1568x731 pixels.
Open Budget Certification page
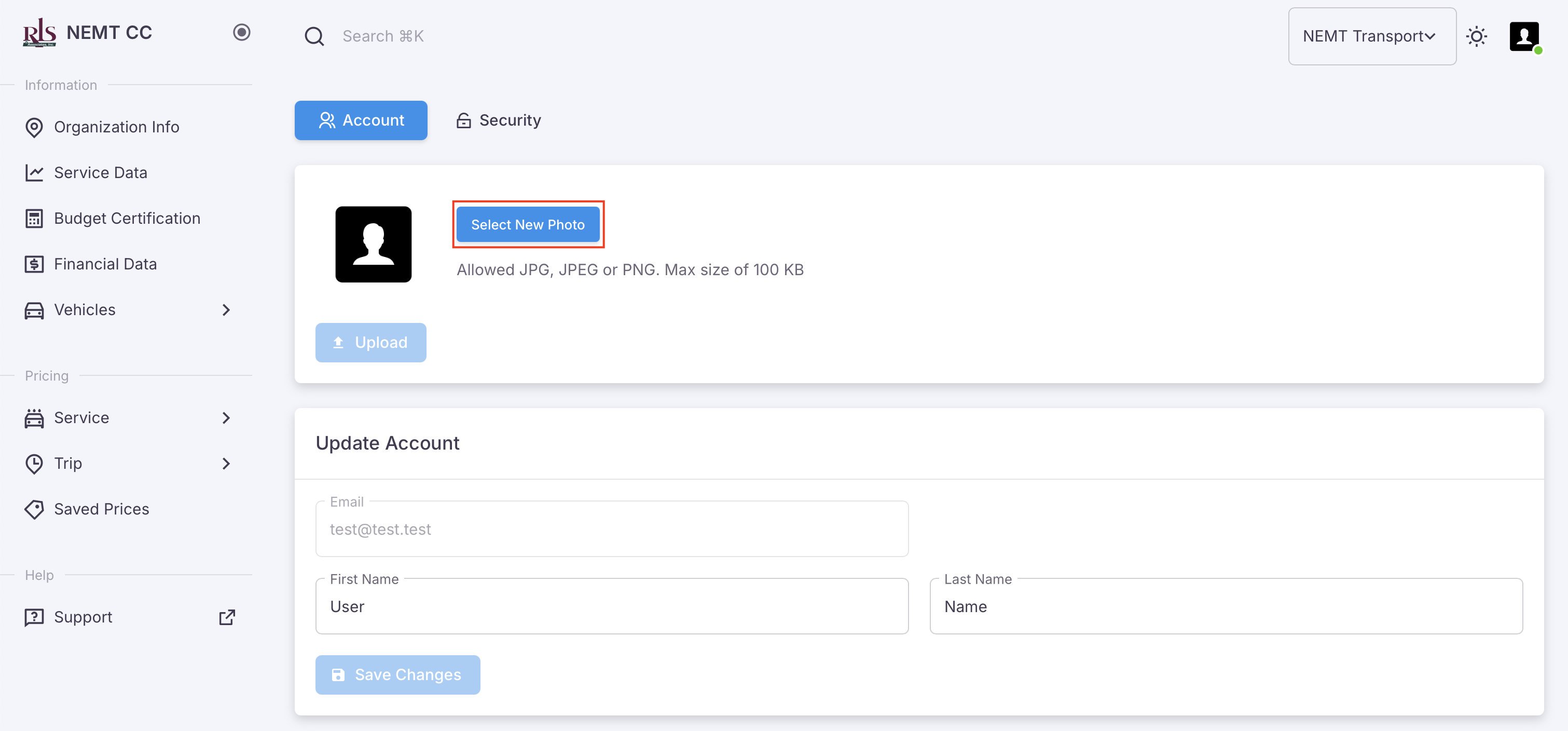pyautogui.click(x=127, y=218)
